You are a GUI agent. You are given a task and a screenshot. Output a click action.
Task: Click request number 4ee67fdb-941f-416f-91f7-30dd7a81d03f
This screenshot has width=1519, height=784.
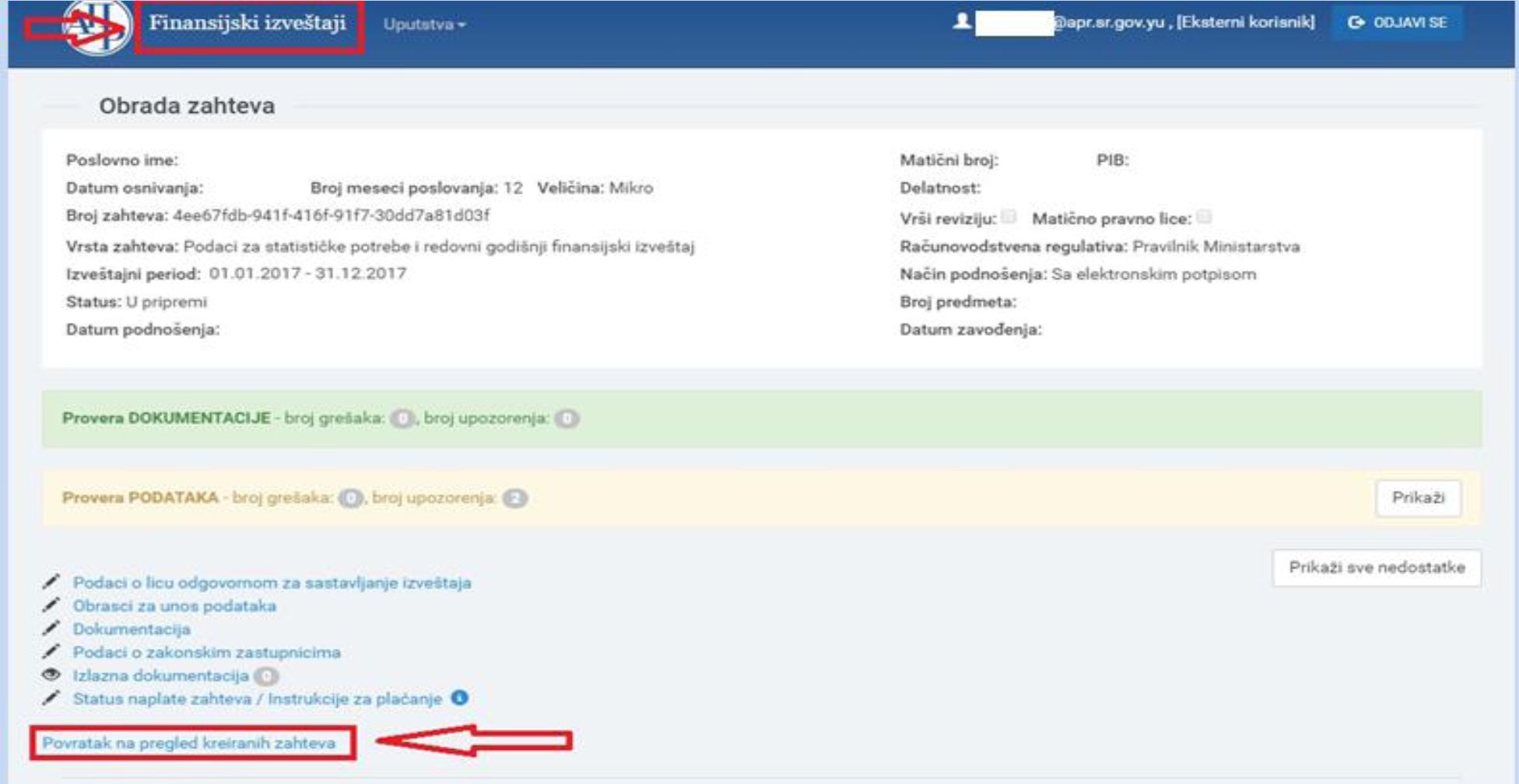332,215
